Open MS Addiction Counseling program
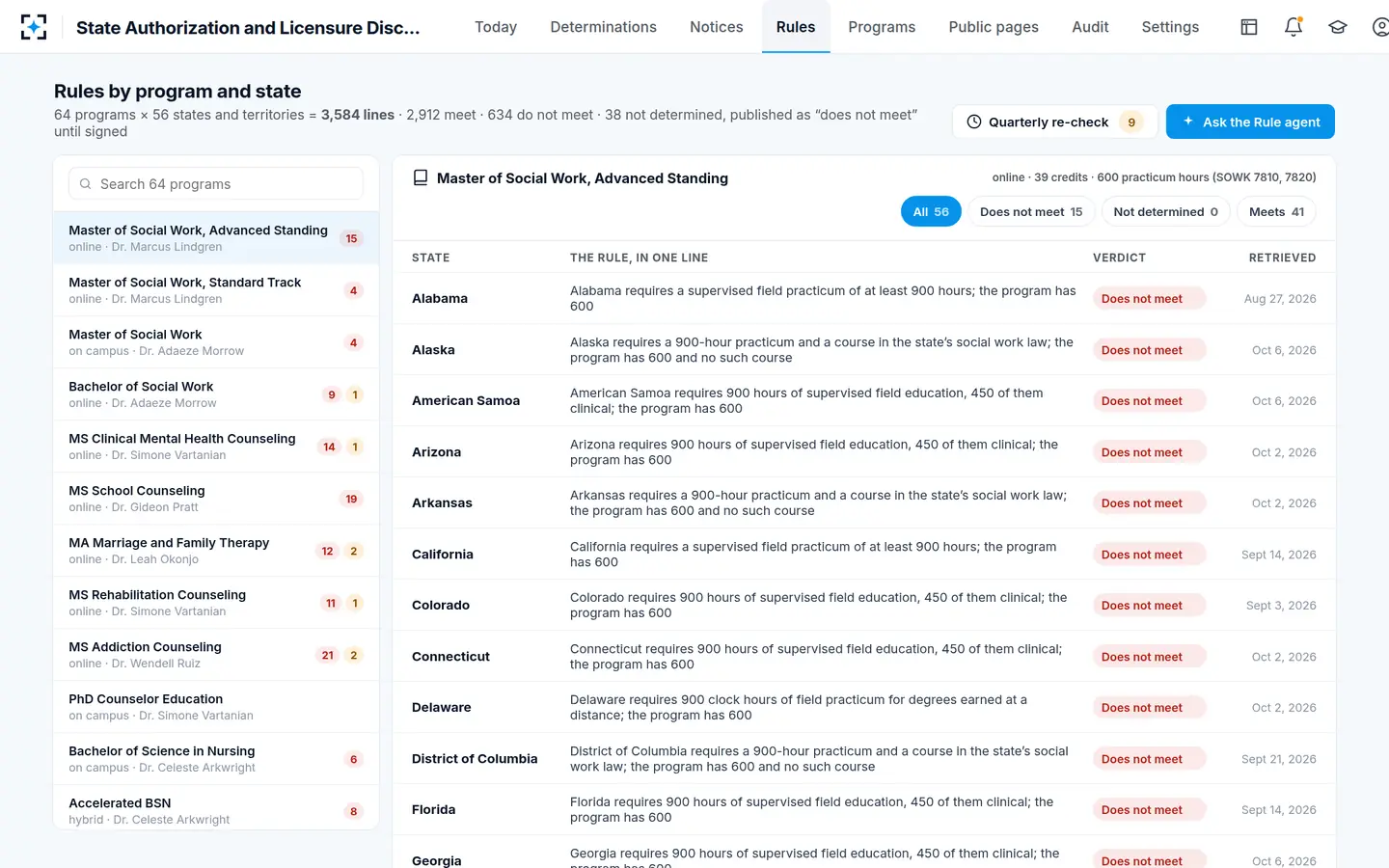The height and width of the screenshot is (868, 1389). (x=216, y=655)
